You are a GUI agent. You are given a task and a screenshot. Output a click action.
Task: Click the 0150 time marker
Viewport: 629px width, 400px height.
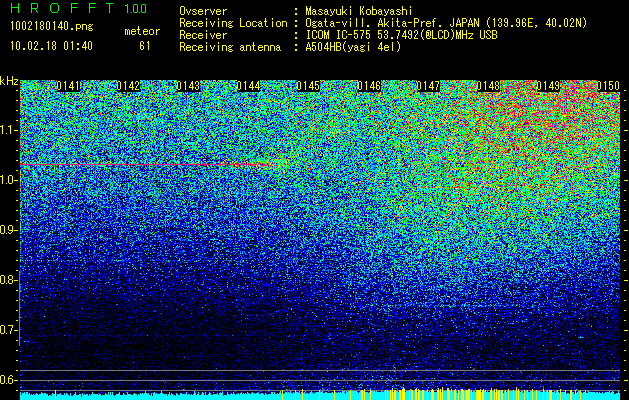pos(608,86)
